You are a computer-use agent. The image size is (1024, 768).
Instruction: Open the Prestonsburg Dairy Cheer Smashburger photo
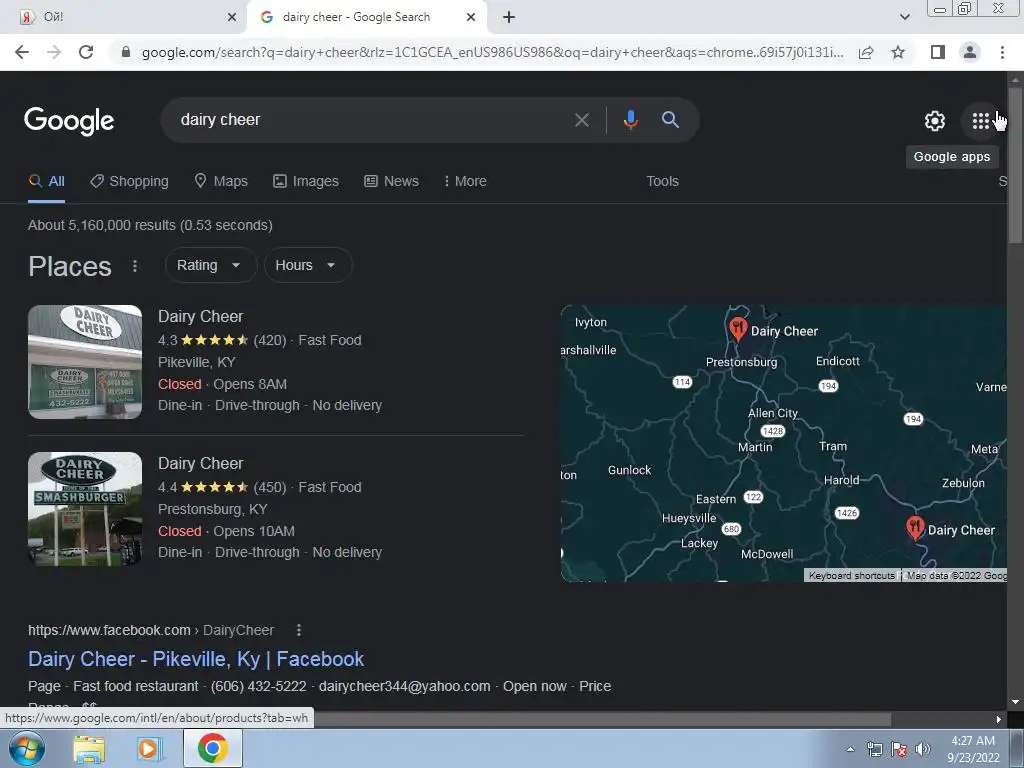(85, 509)
